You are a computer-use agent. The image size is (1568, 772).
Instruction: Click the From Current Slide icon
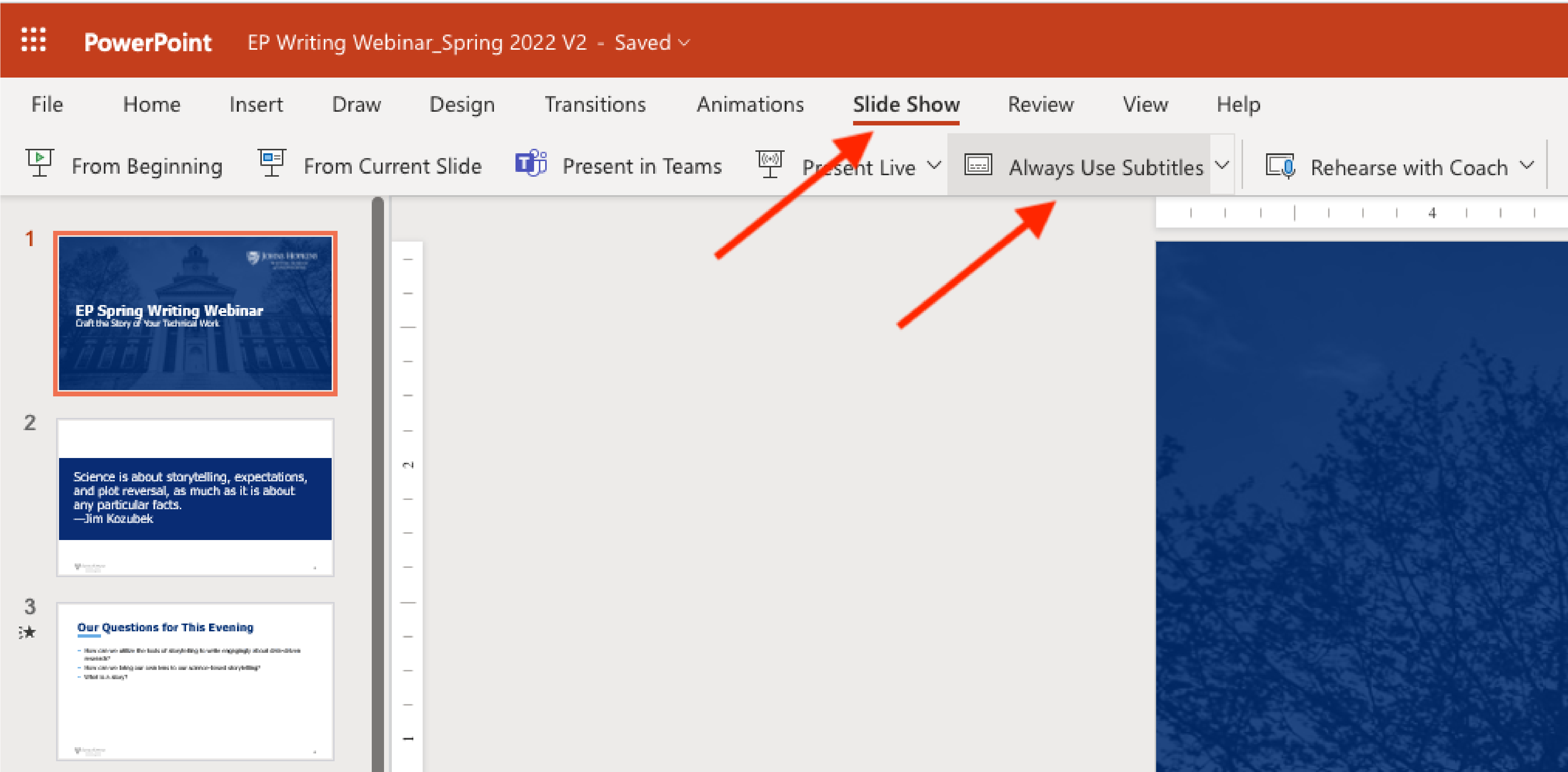coord(271,164)
